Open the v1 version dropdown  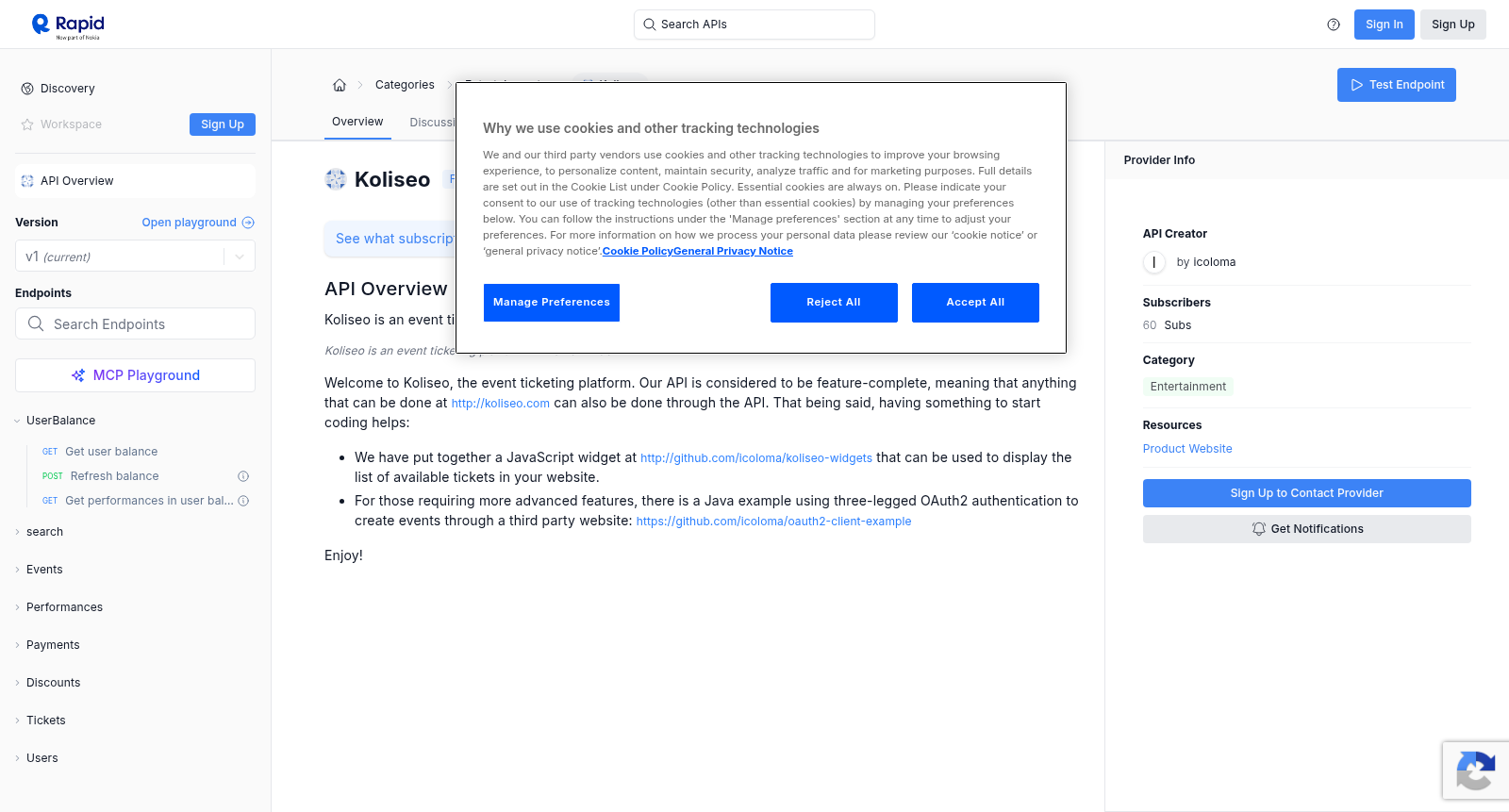[135, 257]
